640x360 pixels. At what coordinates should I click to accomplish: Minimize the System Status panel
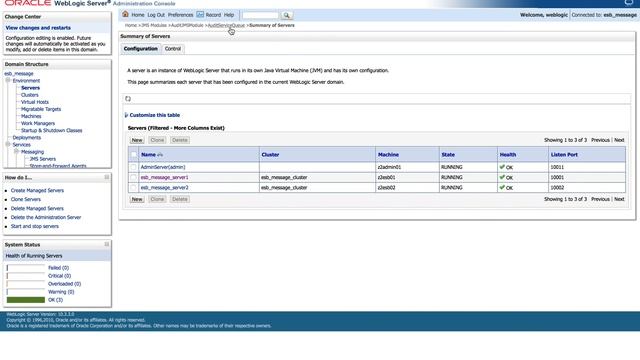pos(107,244)
